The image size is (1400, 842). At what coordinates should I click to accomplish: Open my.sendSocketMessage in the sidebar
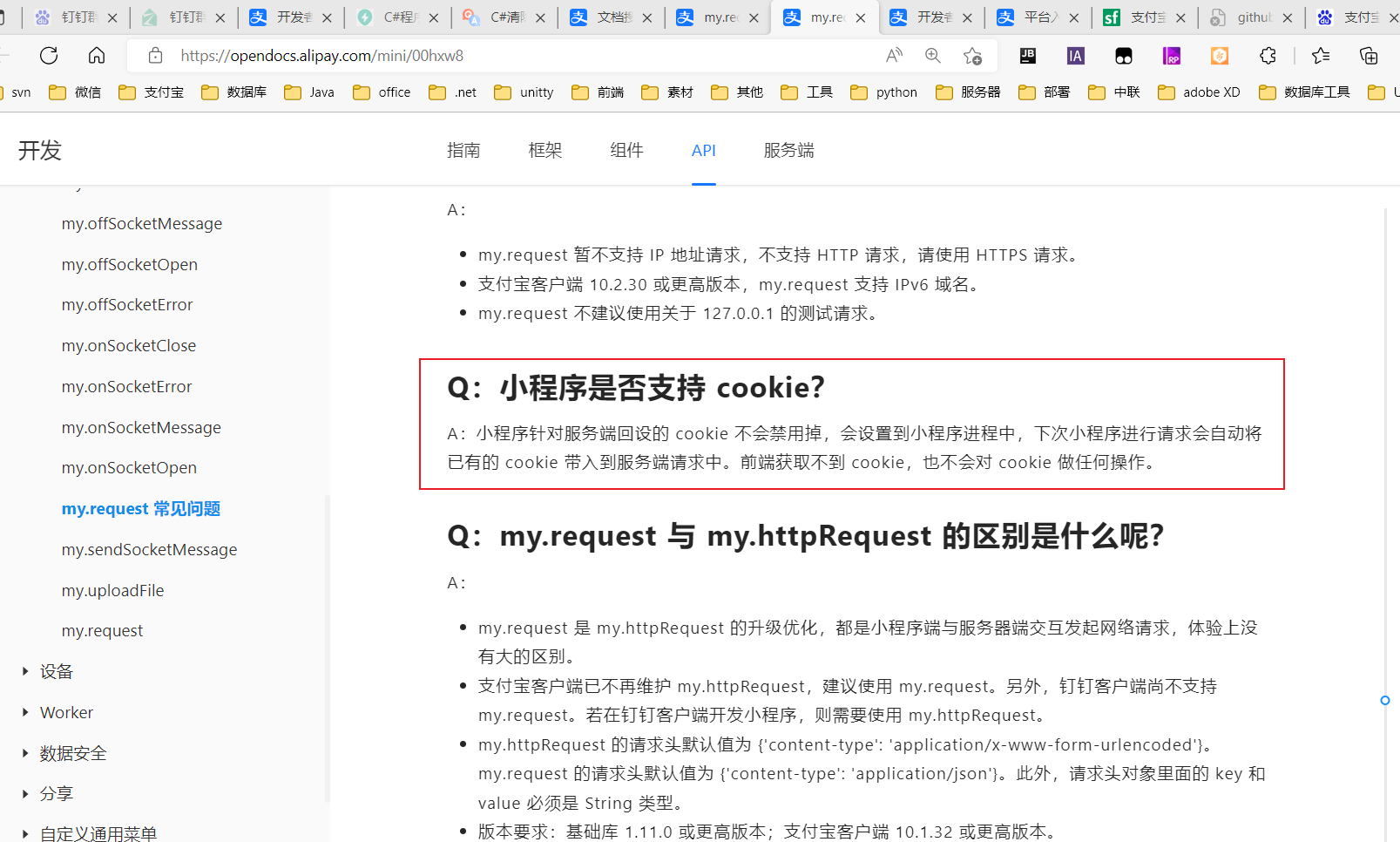pos(149,550)
